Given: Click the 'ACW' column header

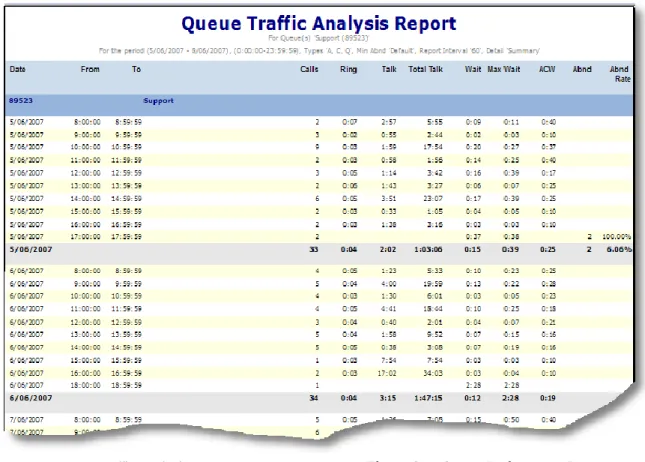Looking at the screenshot, I should [547, 69].
